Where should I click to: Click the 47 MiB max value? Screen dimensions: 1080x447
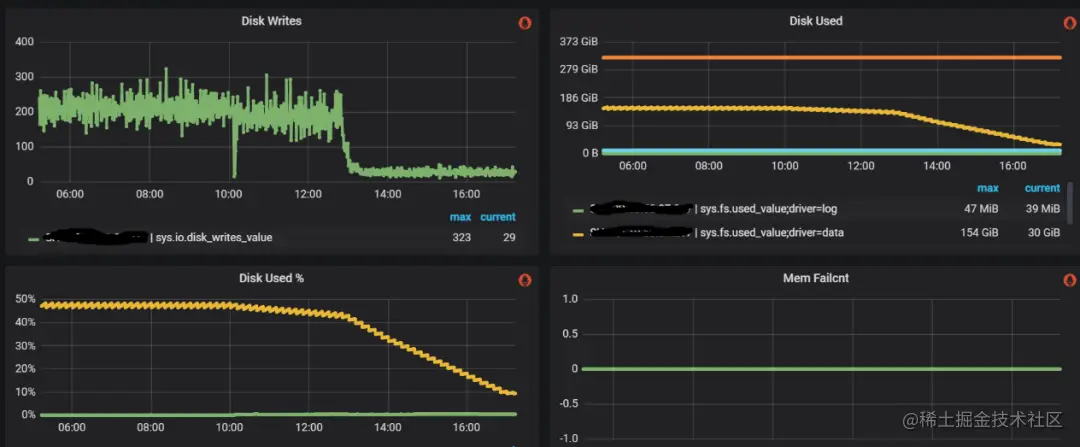tap(980, 209)
